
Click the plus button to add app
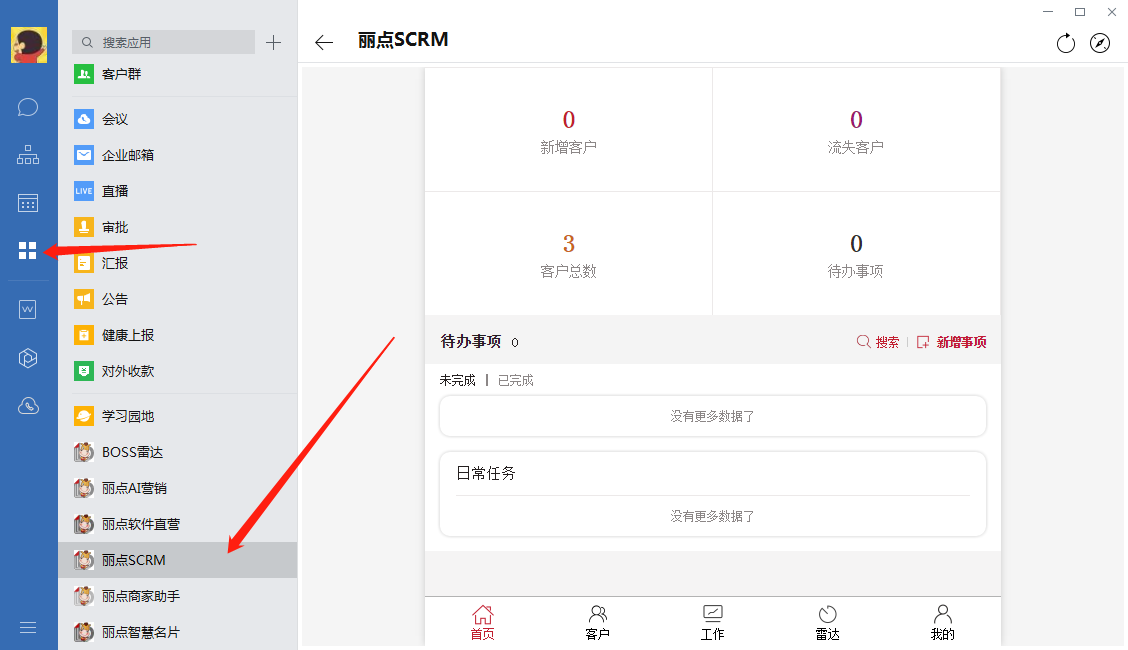[x=273, y=42]
